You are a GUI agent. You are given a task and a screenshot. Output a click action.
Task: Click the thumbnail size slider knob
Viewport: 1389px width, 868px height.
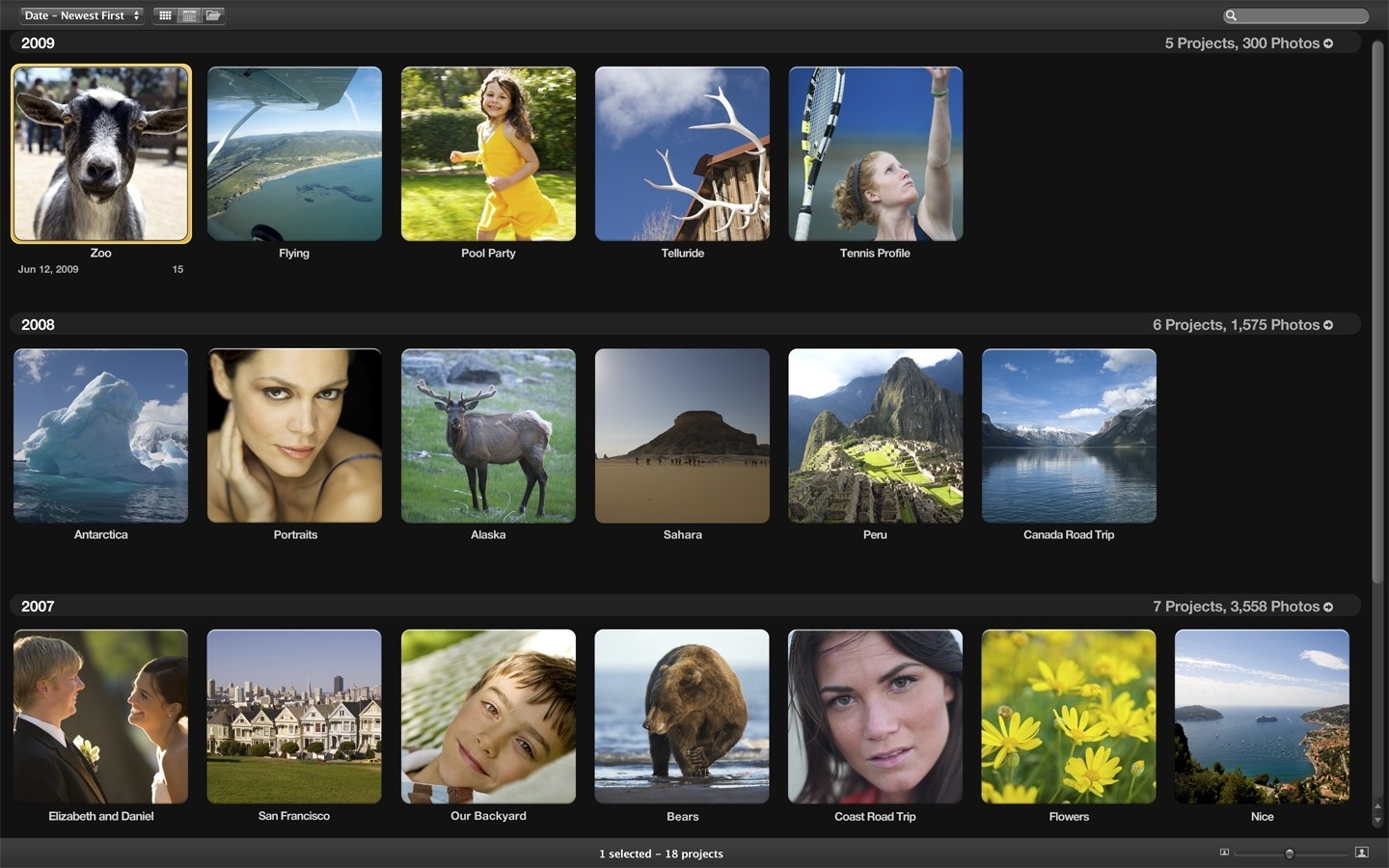(1289, 854)
